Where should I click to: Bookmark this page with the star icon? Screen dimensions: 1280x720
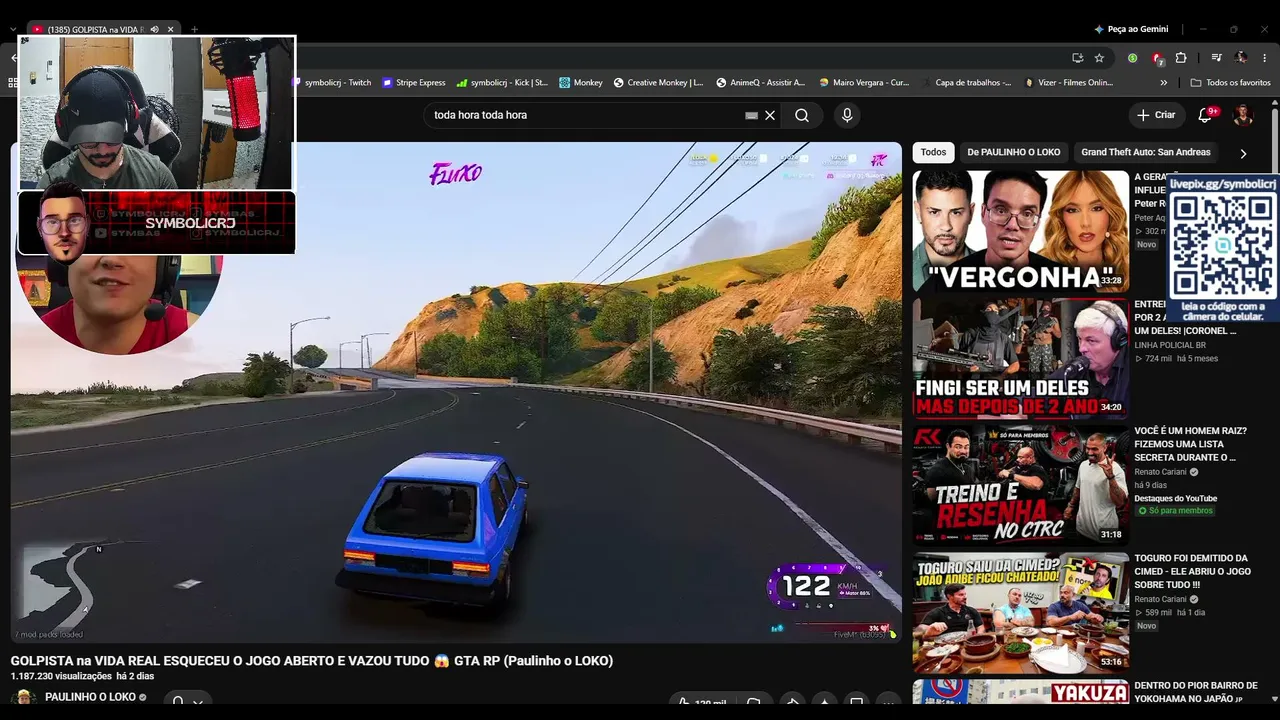tap(1099, 58)
